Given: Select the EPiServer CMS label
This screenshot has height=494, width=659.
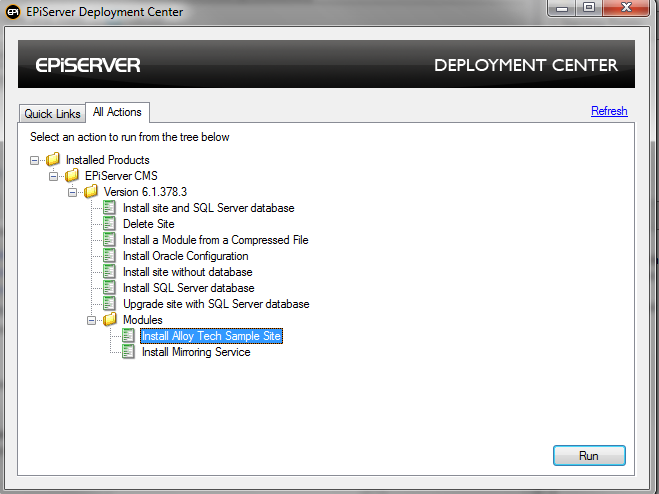Looking at the screenshot, I should pos(121,176).
